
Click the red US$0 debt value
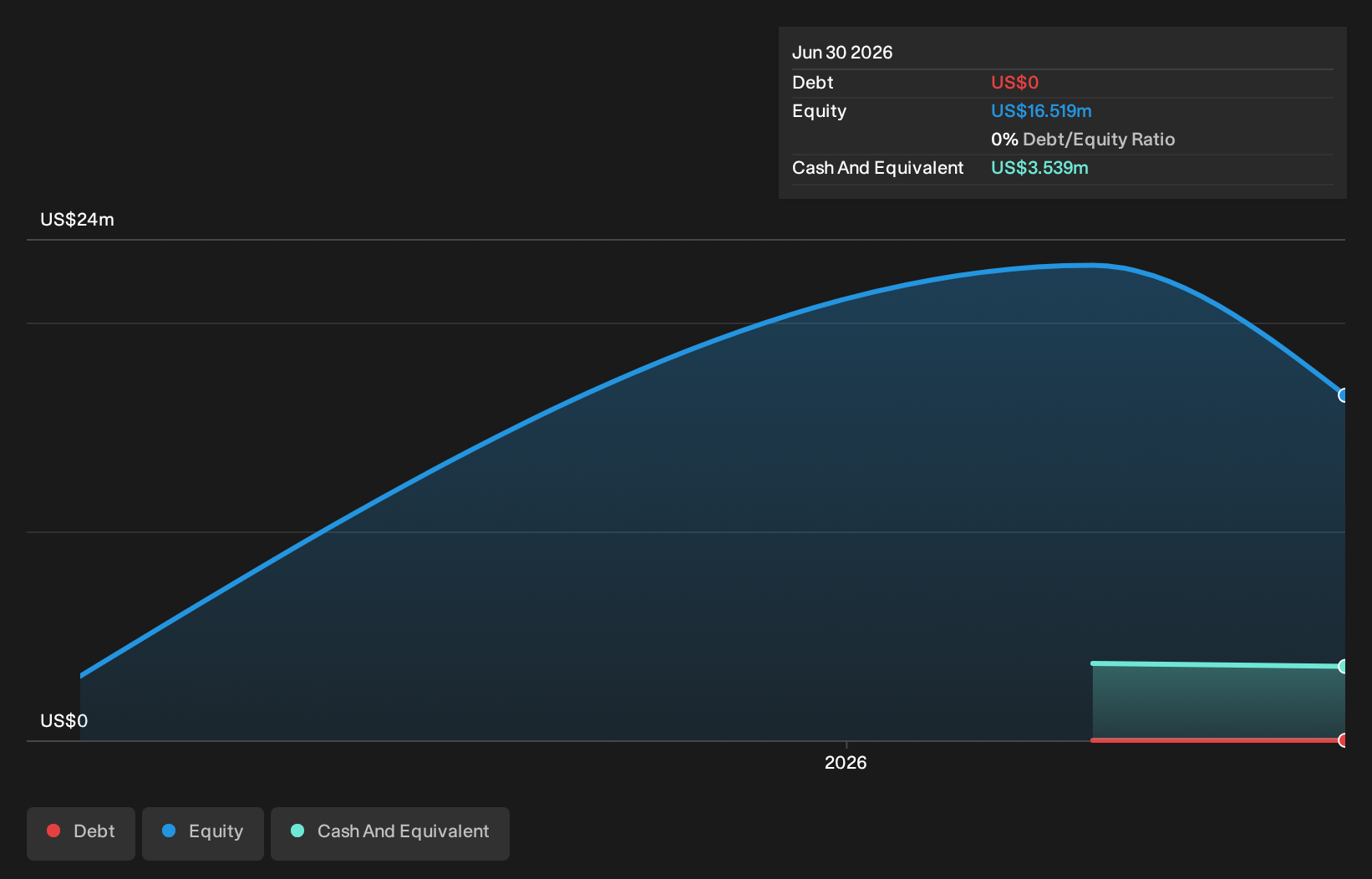coord(1014,83)
